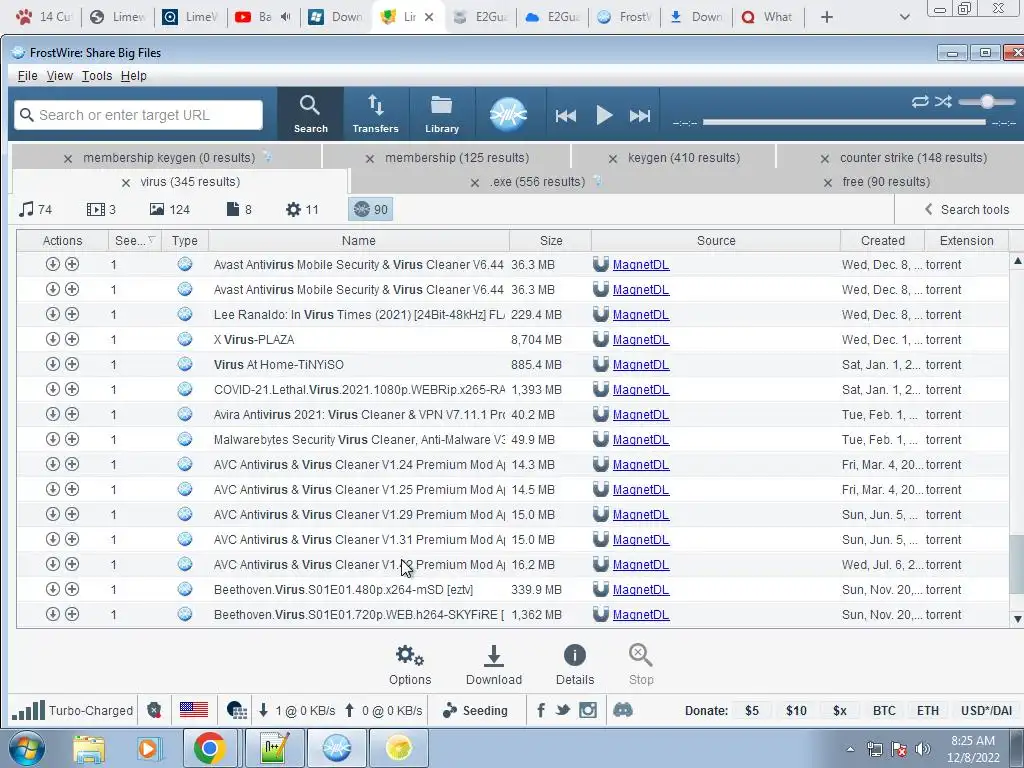Click download icon for X Virus-PLAZA row

click(x=53, y=339)
